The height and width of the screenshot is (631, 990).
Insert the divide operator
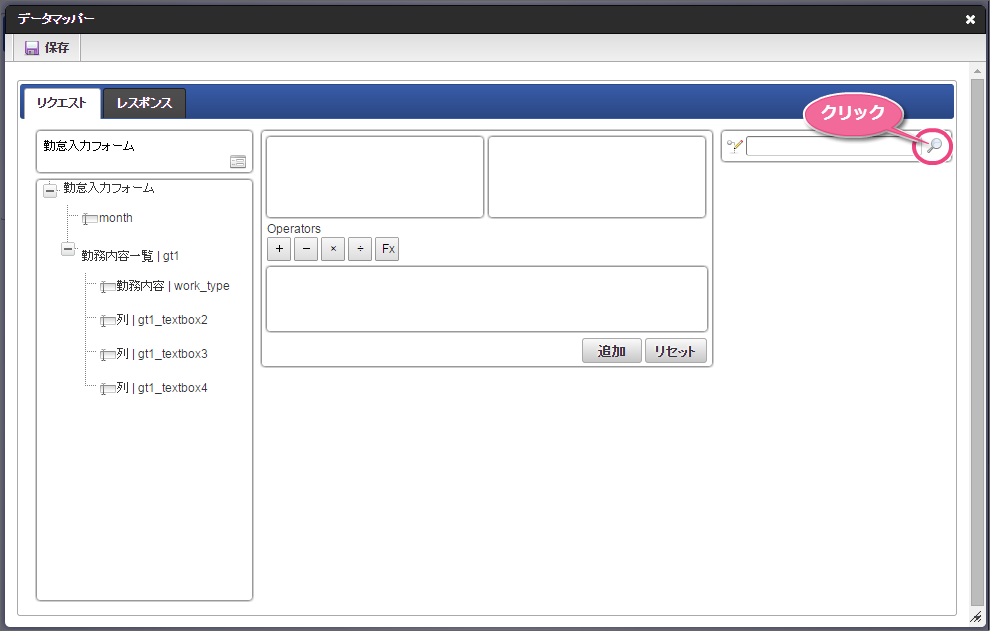[360, 249]
